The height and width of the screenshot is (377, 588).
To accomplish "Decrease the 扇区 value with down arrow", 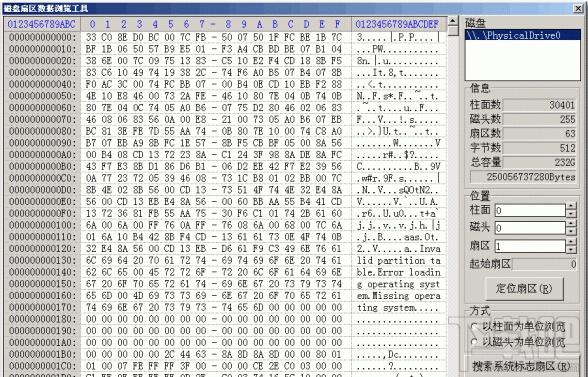I will (571, 249).
